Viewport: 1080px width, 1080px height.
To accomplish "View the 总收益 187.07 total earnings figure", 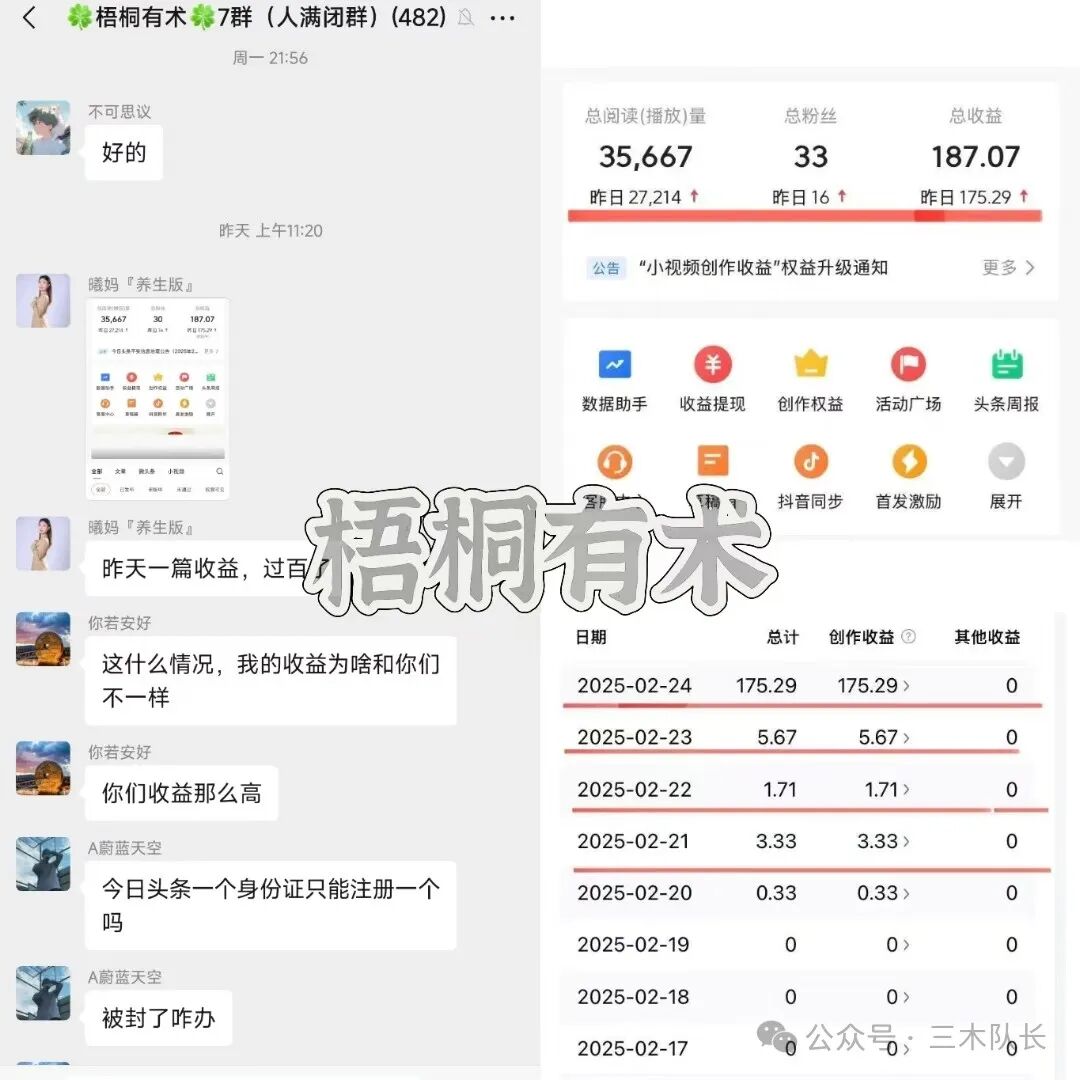I will pos(976,156).
